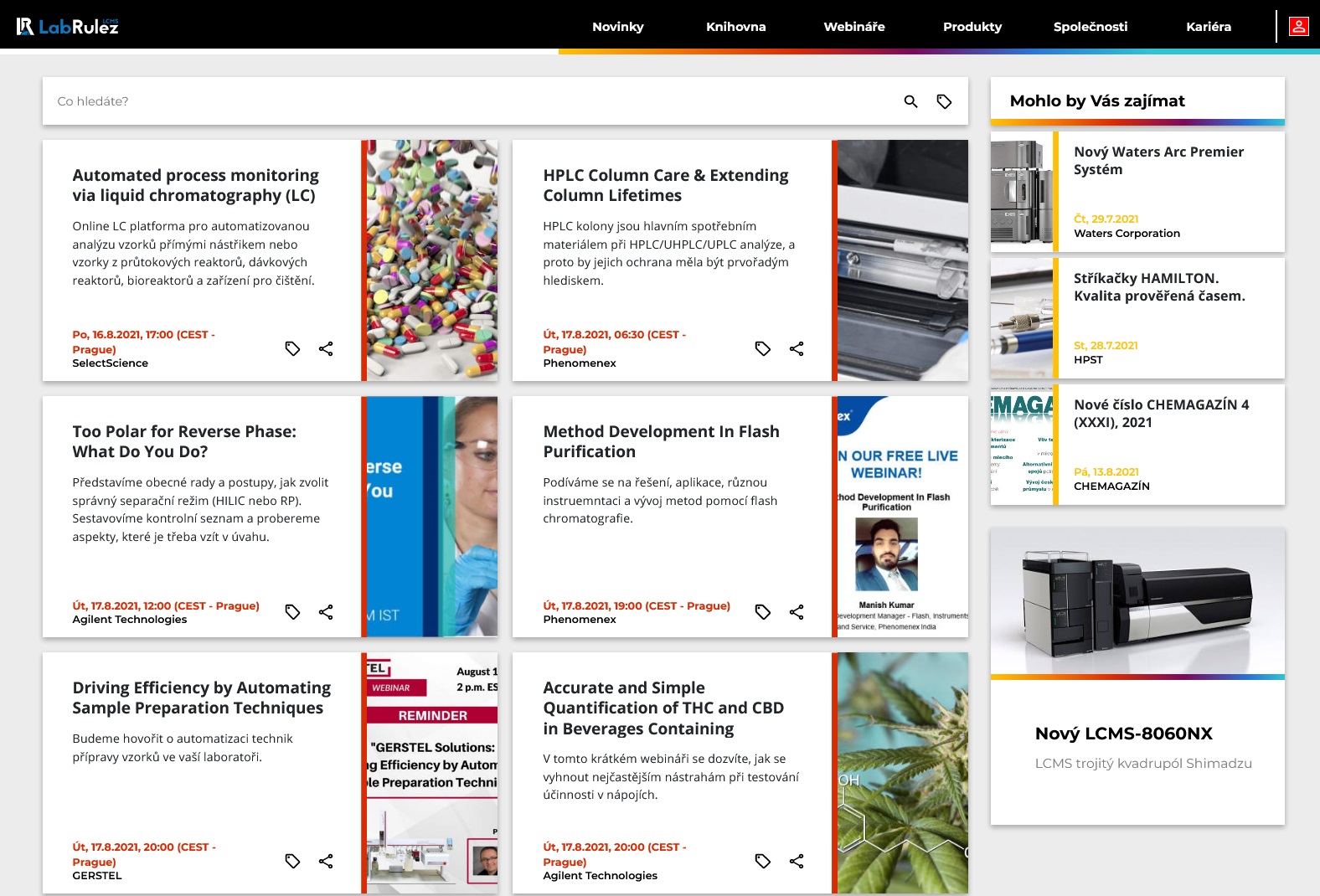Screen dimensions: 1320x896
Task: Click date 'Po, 16.8.2021, 17:00'
Action: click(143, 342)
